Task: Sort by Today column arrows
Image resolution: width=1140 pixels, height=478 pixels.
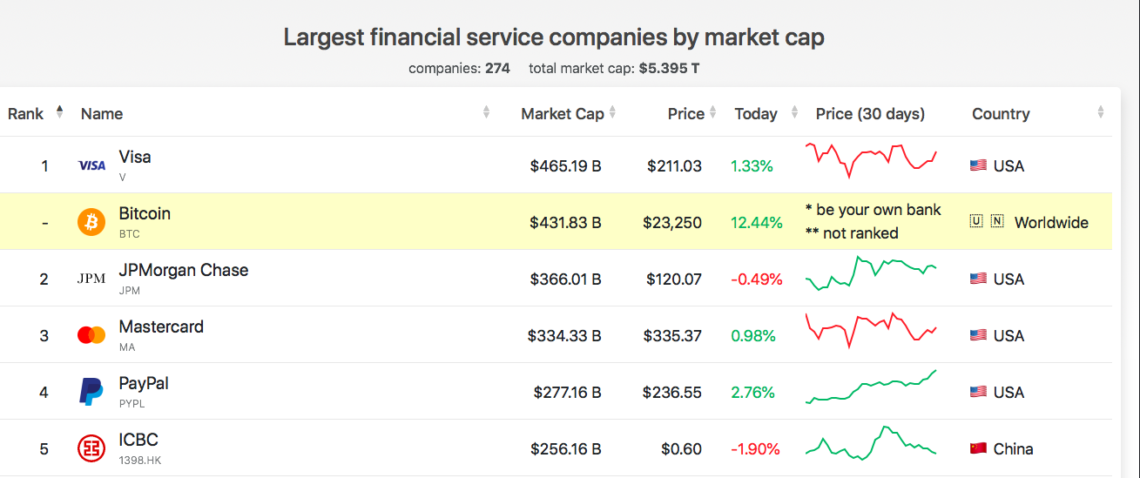Action: tap(794, 113)
